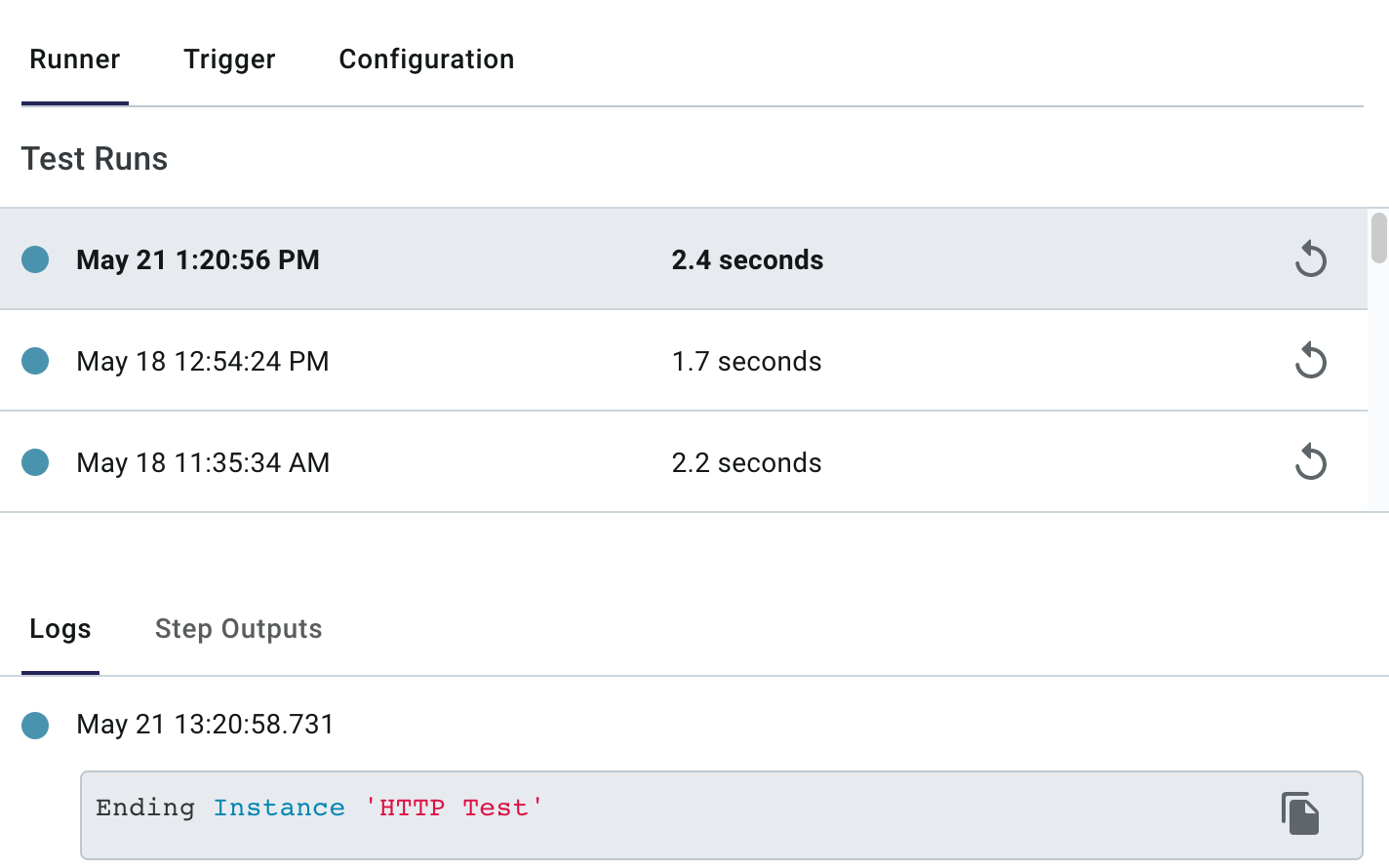The width and height of the screenshot is (1389, 868).
Task: Click the Runner tab
Action: [74, 59]
